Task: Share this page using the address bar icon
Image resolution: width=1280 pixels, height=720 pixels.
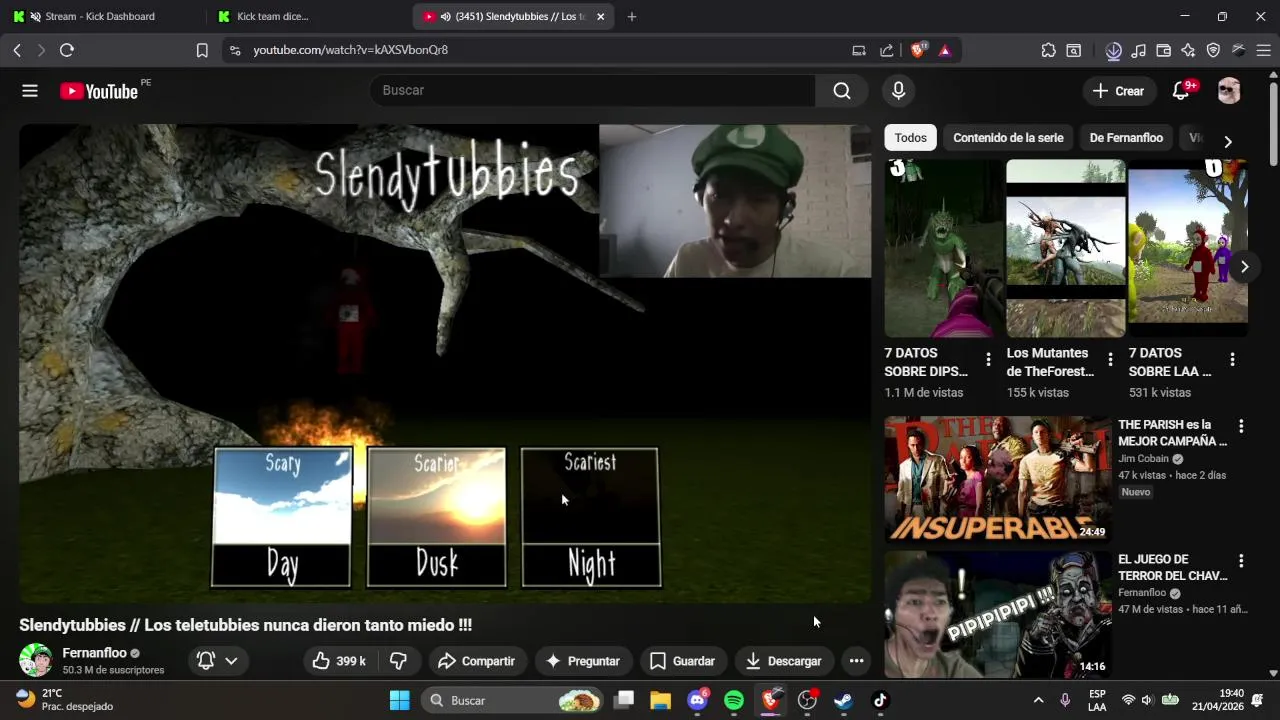Action: click(x=887, y=50)
